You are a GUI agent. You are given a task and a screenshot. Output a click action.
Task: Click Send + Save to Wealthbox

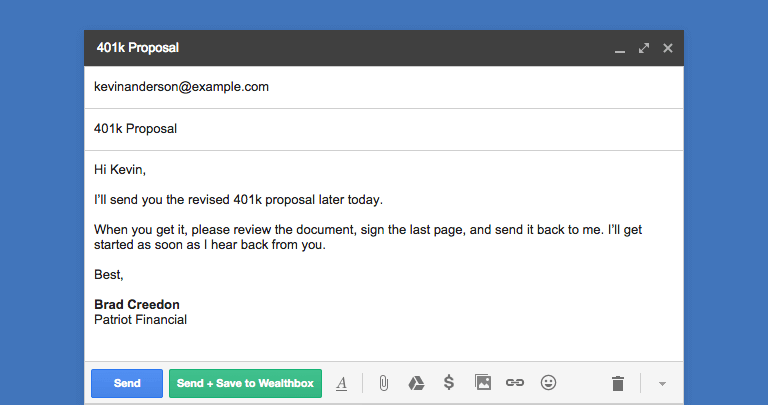tap(245, 383)
